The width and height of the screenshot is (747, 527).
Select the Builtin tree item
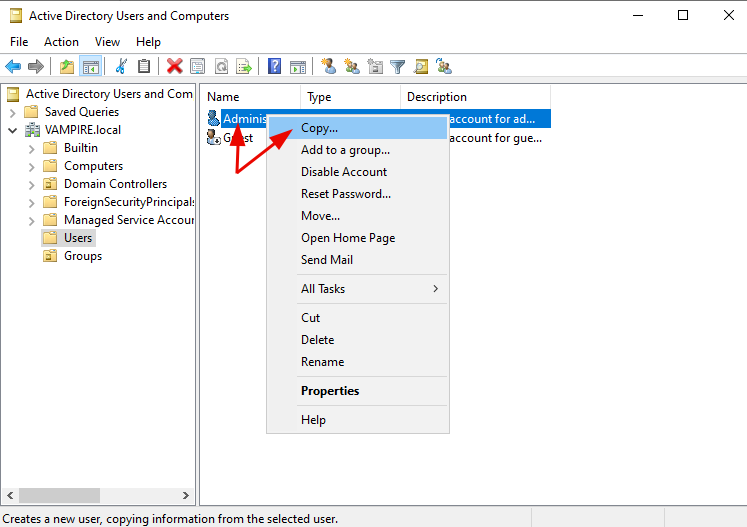coord(81,148)
